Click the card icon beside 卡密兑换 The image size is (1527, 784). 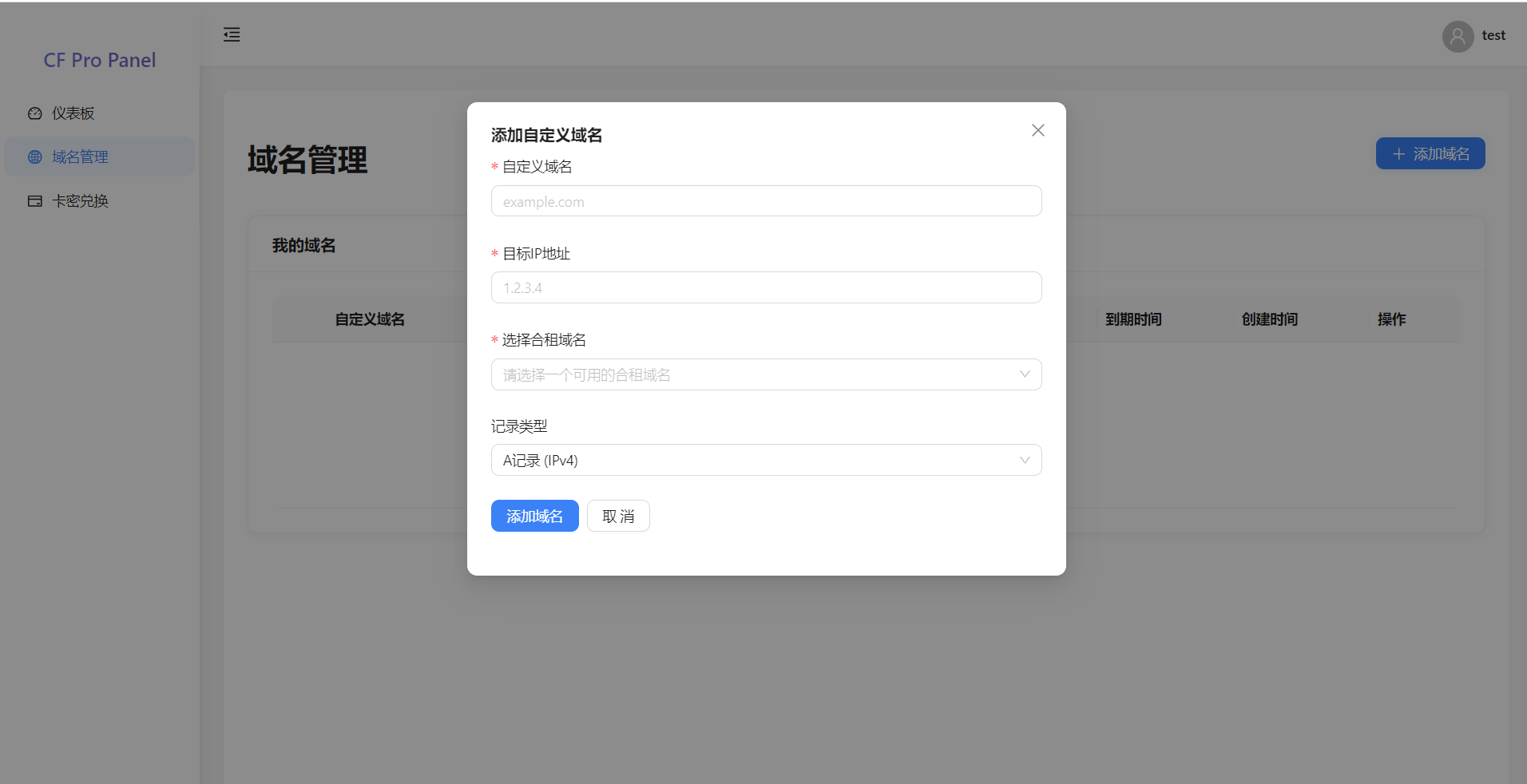(x=35, y=201)
